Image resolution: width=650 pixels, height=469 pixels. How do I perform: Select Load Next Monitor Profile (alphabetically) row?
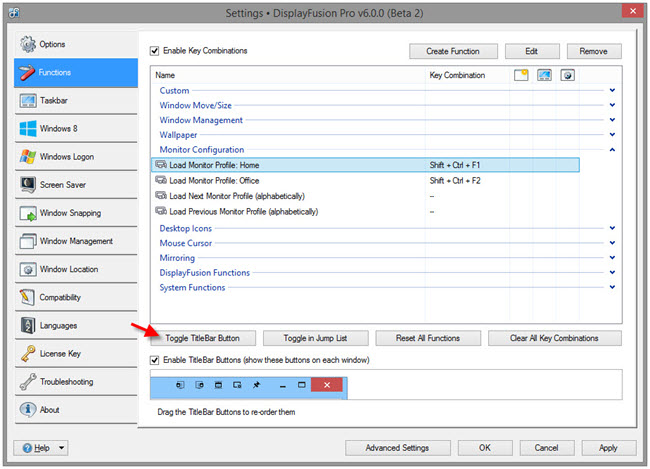pos(366,196)
